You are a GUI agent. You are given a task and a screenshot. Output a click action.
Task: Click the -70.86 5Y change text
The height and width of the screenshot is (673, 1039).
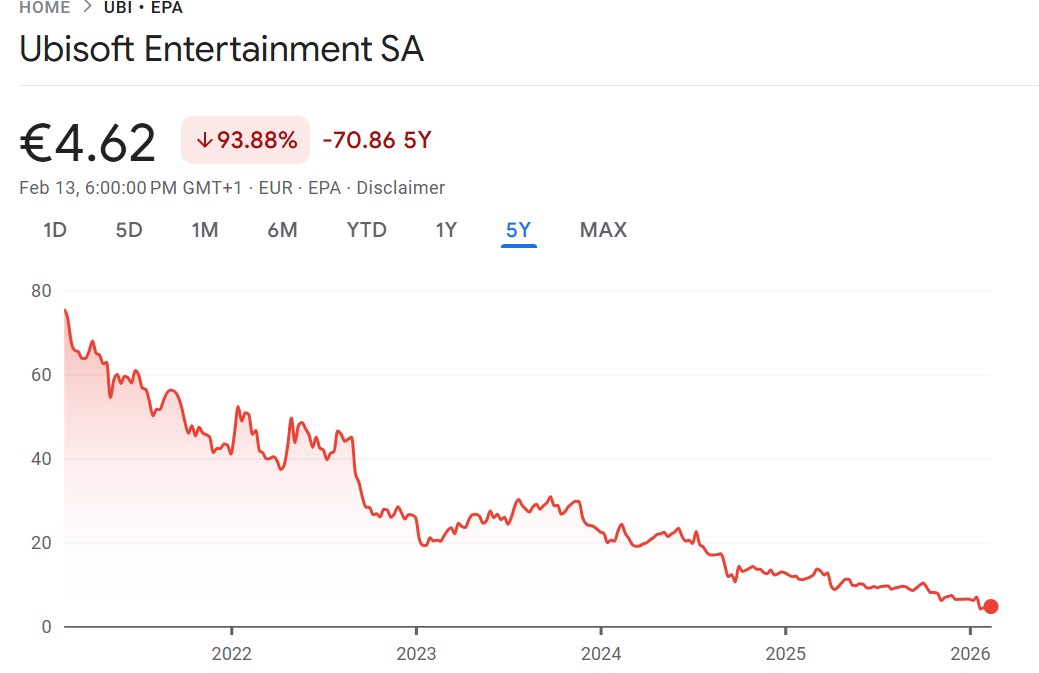click(x=376, y=141)
